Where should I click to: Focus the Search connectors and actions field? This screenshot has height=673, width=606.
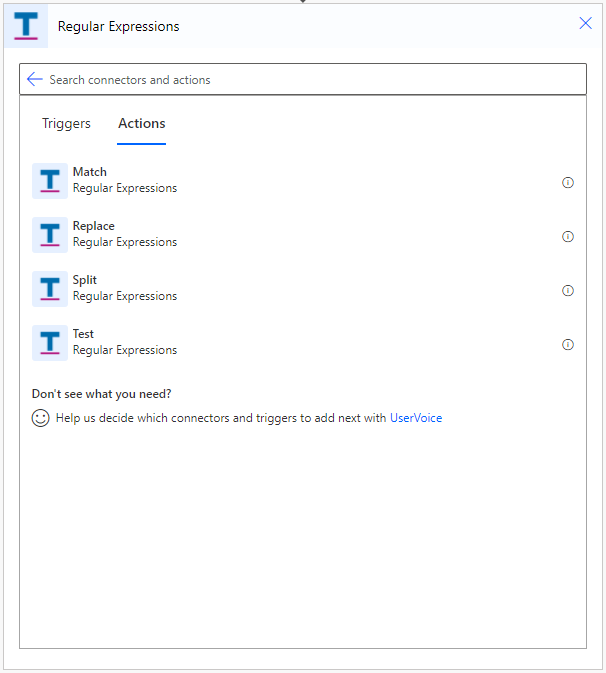[303, 79]
